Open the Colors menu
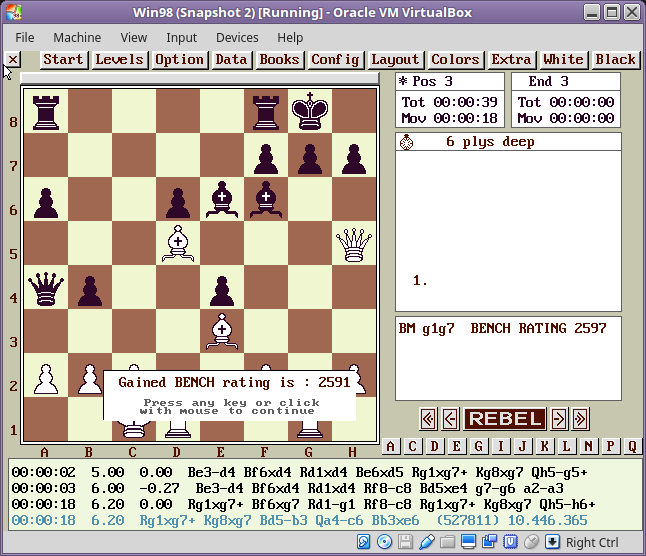This screenshot has width=646, height=556. click(x=455, y=60)
